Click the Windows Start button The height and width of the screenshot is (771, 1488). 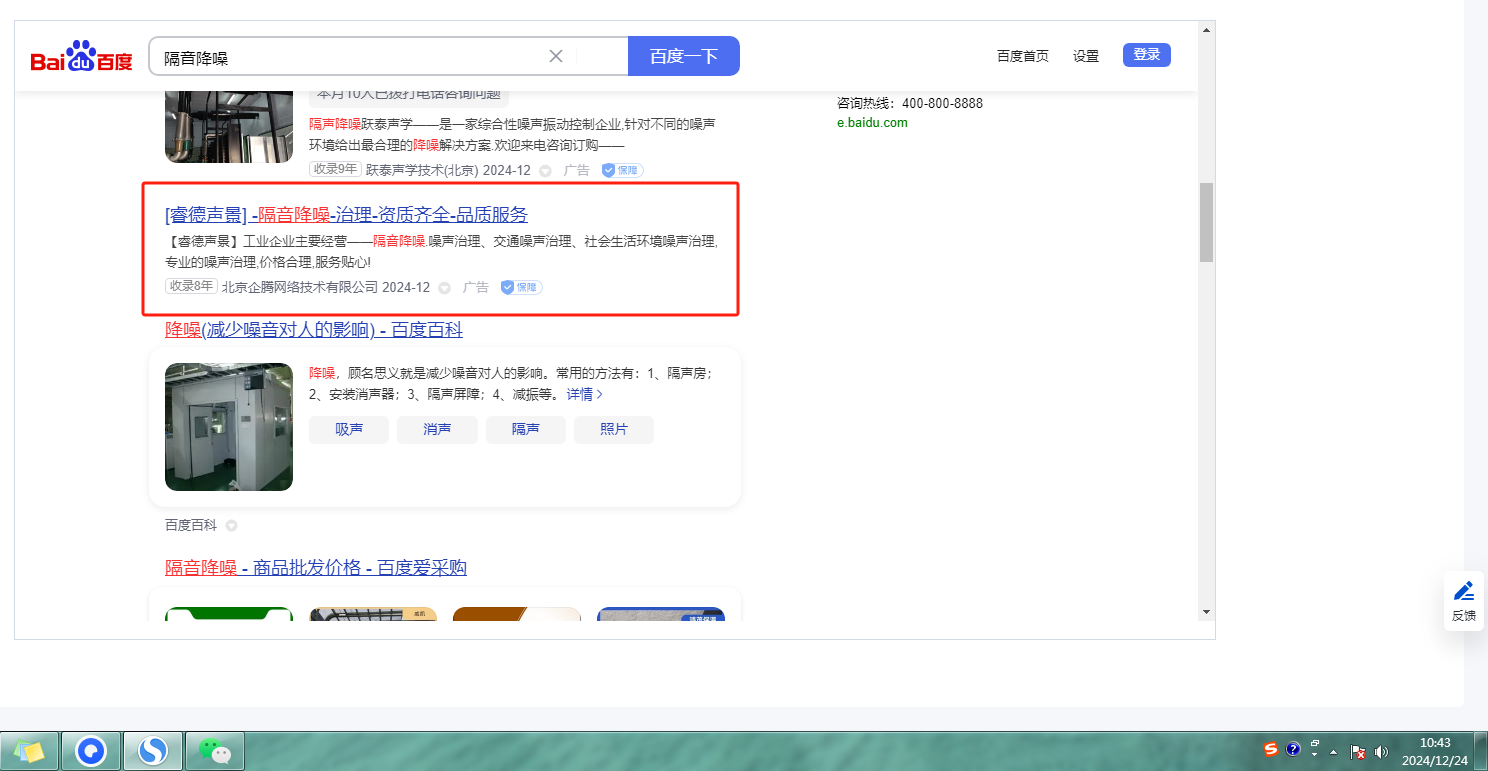29,749
